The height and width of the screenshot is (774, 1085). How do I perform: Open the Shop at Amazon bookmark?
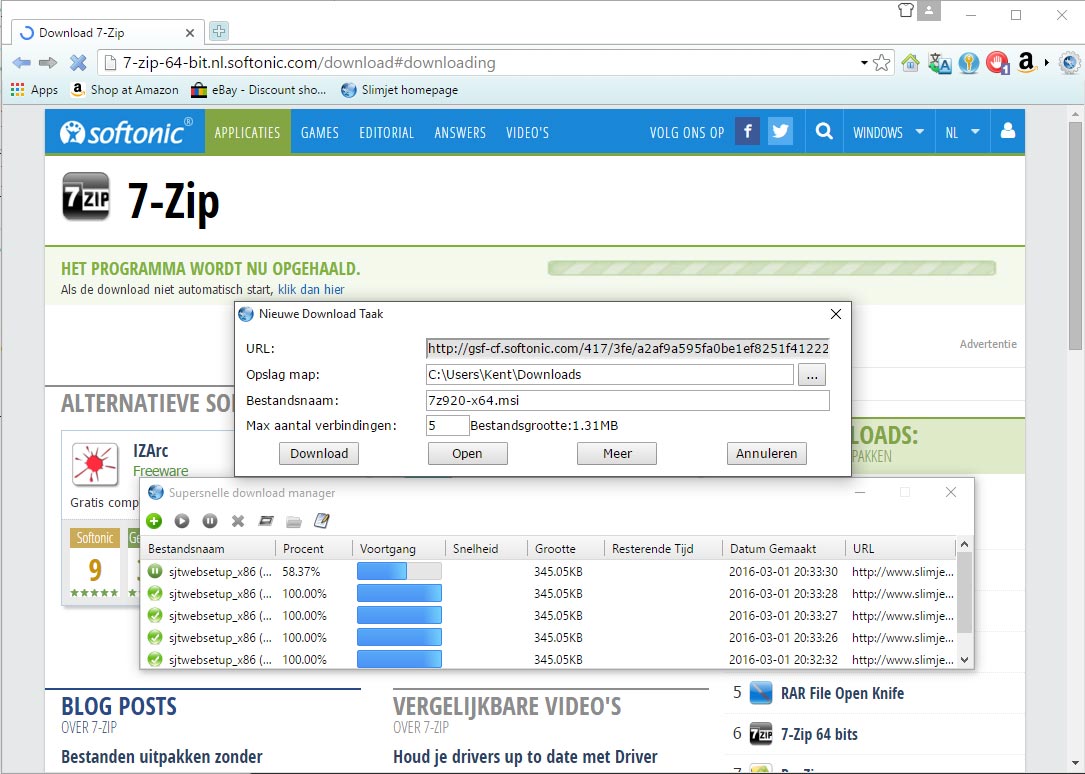point(125,90)
